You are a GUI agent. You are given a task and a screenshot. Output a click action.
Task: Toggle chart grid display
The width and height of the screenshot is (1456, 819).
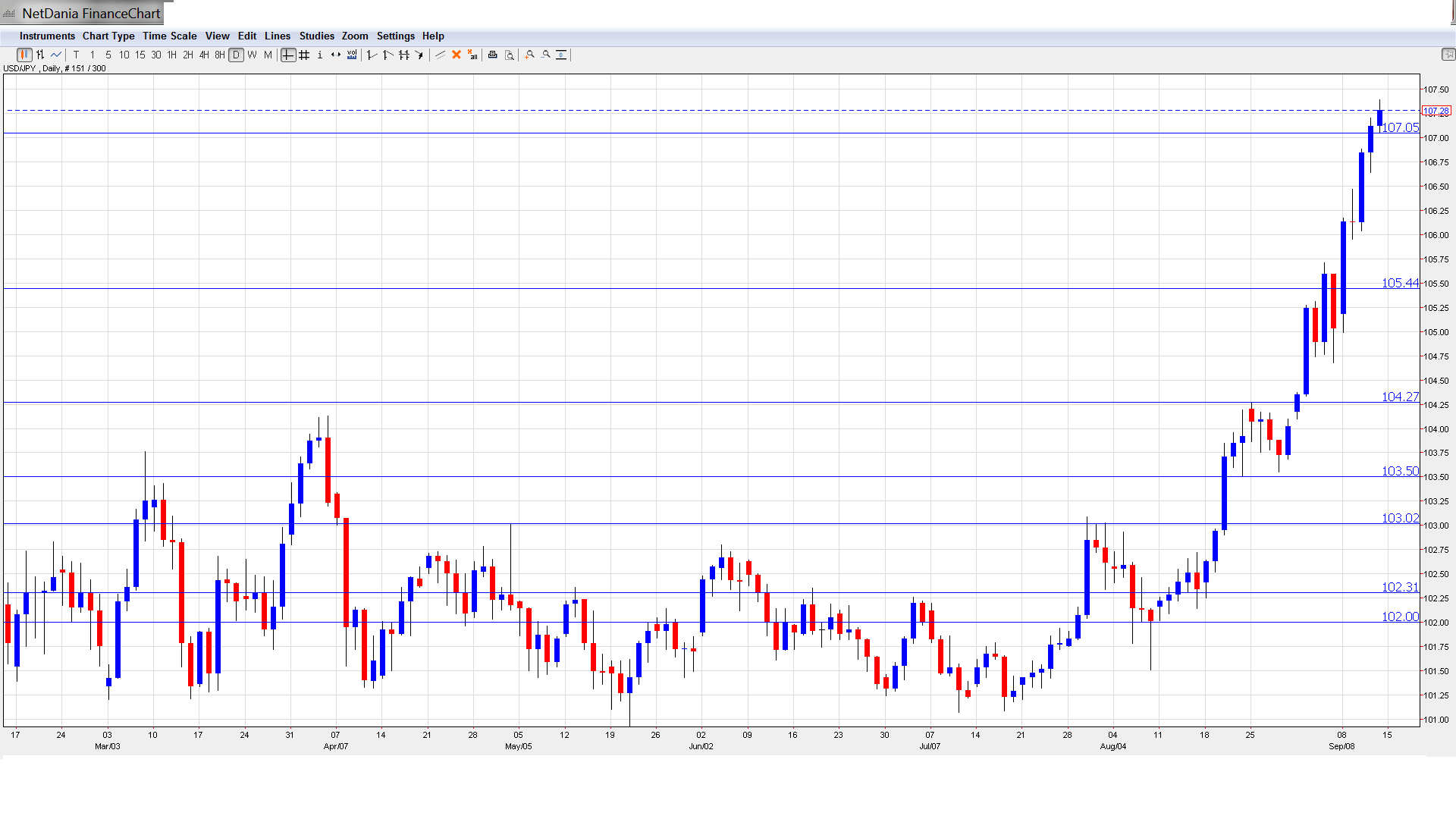tap(304, 55)
